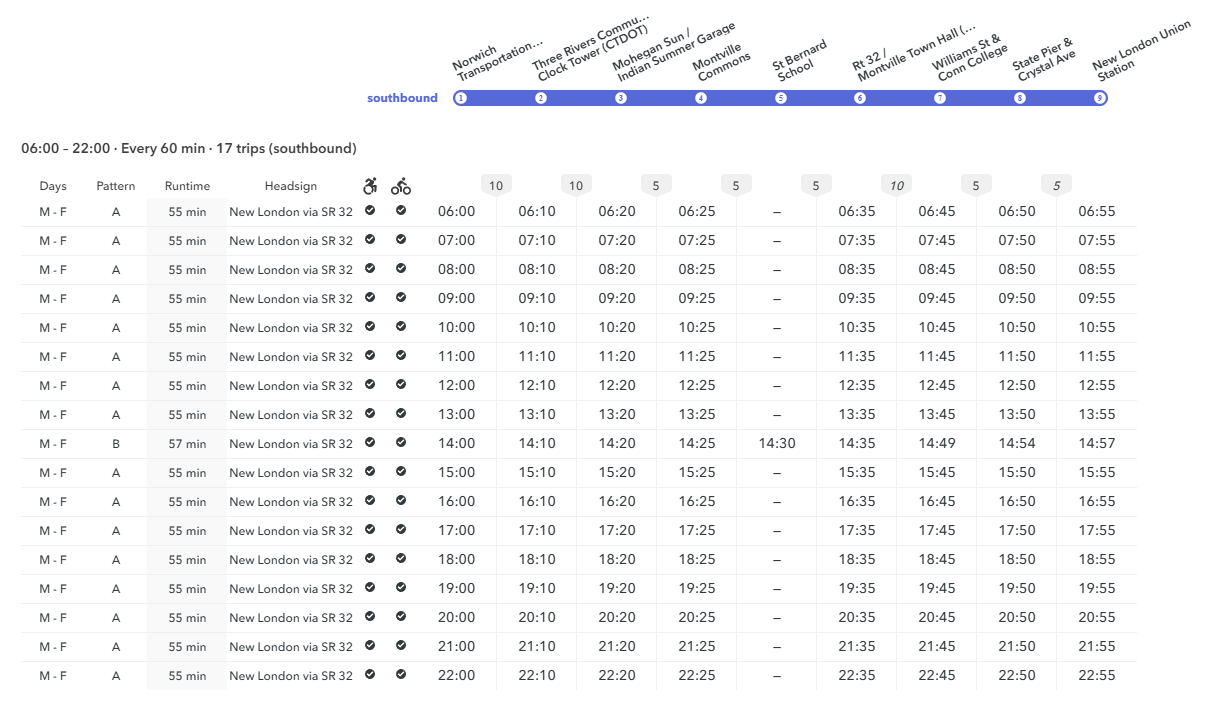Click wheelchair checkmark in 06:00 trip row

click(370, 211)
